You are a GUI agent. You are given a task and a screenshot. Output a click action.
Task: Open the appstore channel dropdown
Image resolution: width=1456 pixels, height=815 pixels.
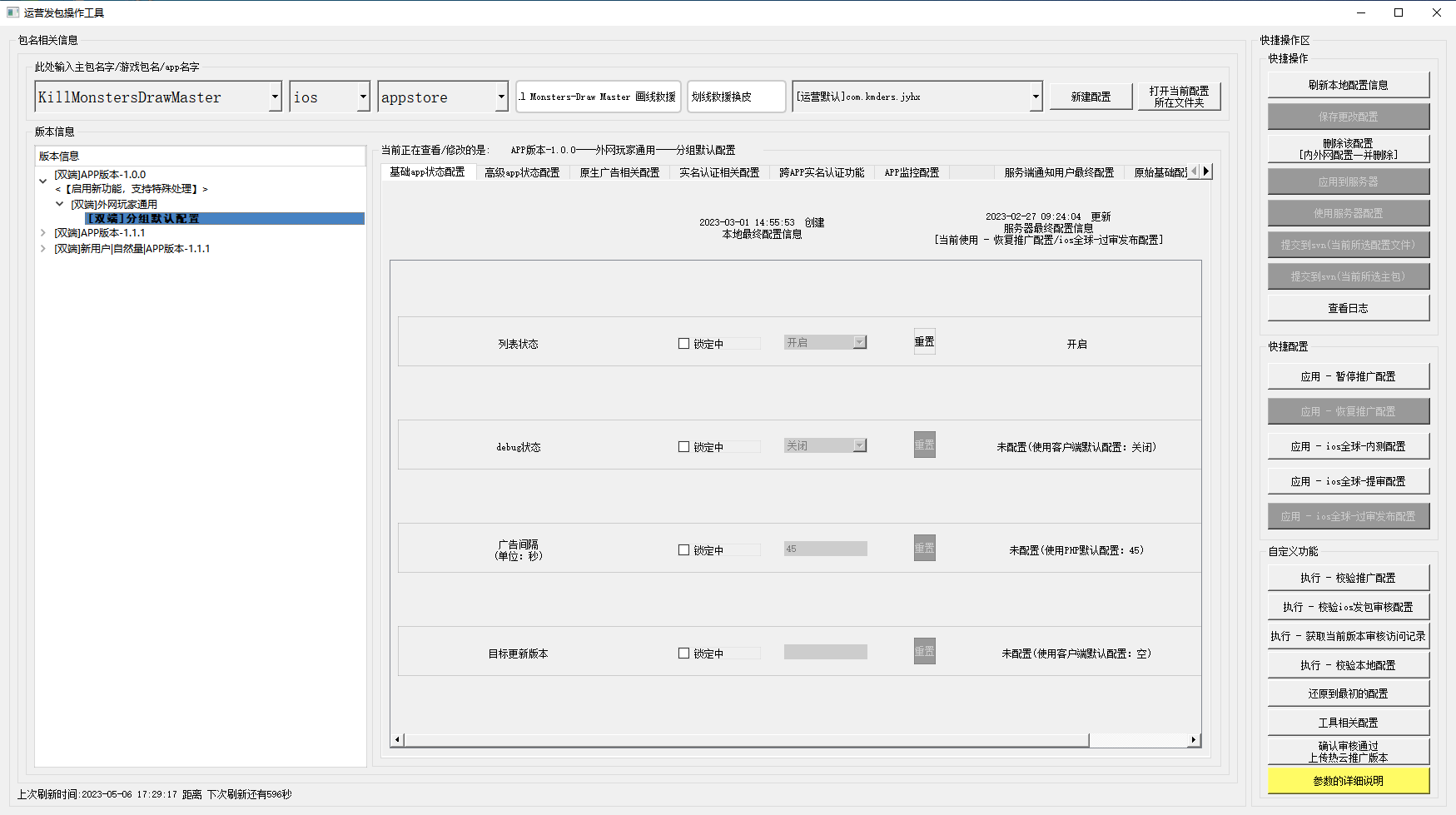click(x=501, y=97)
